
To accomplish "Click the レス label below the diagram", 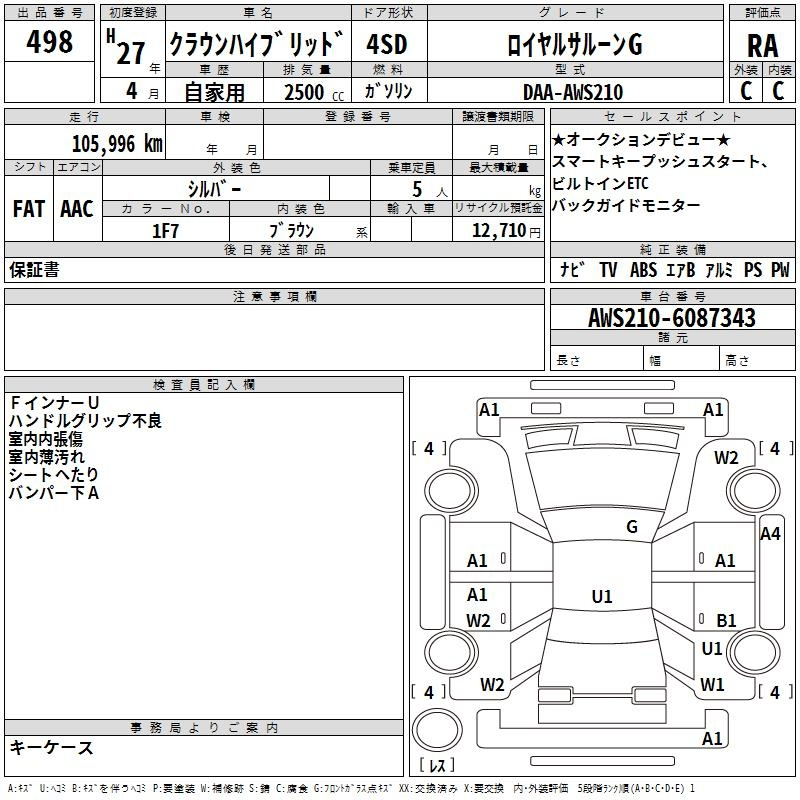I will pos(436,766).
